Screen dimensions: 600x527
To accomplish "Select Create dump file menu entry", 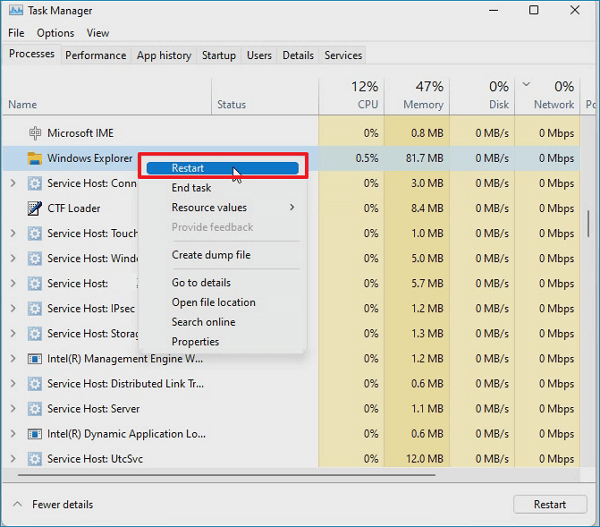I will tap(211, 255).
